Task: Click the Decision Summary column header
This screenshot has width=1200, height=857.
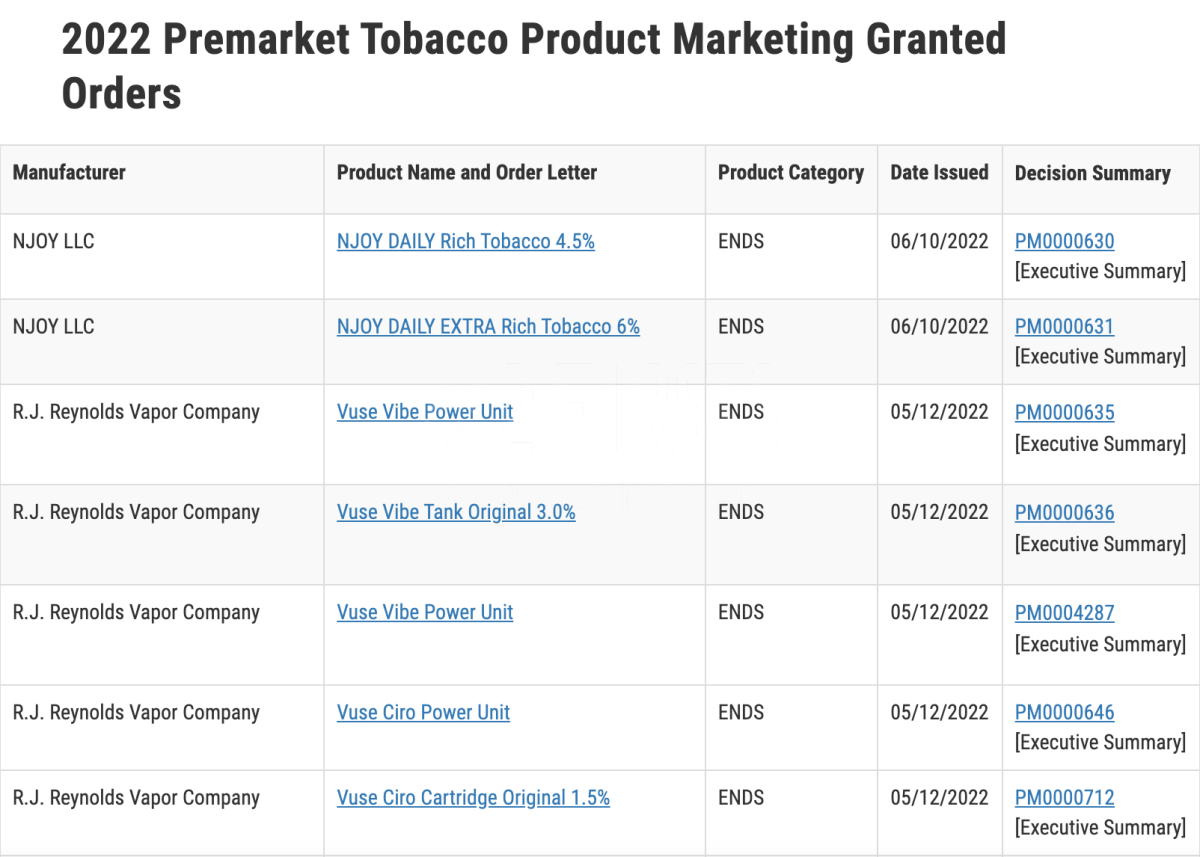Action: pyautogui.click(x=1092, y=173)
